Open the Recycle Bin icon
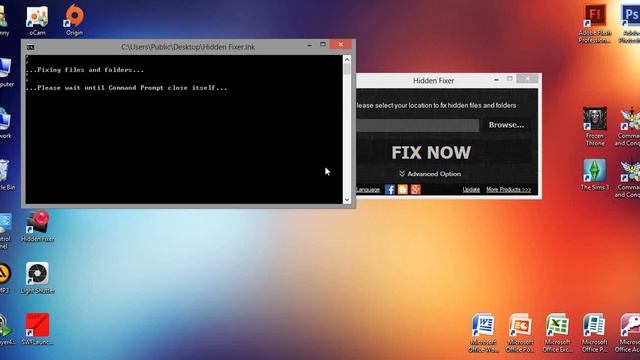Image resolution: width=640 pixels, height=360 pixels. [4, 171]
